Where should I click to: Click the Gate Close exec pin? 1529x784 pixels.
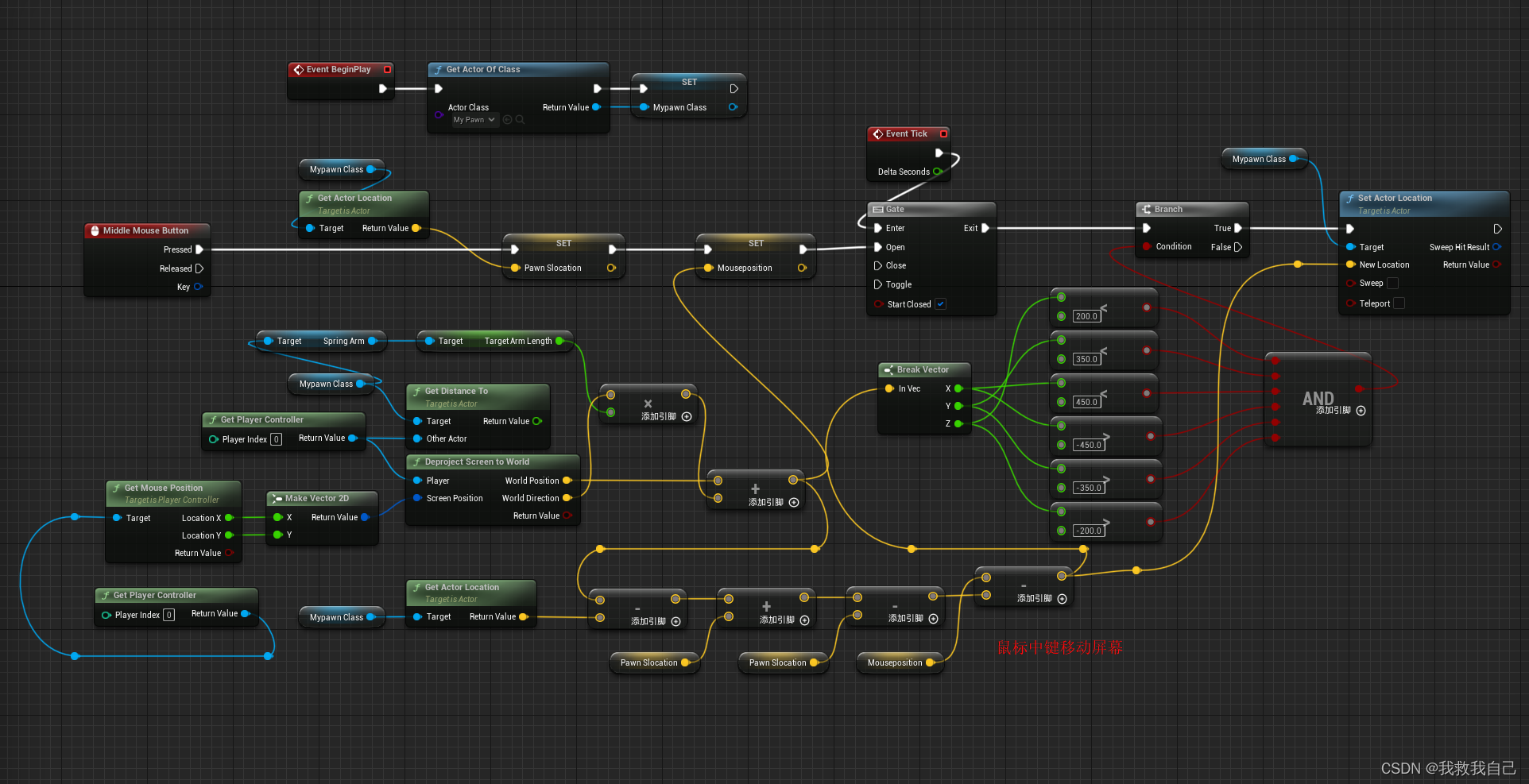point(878,265)
